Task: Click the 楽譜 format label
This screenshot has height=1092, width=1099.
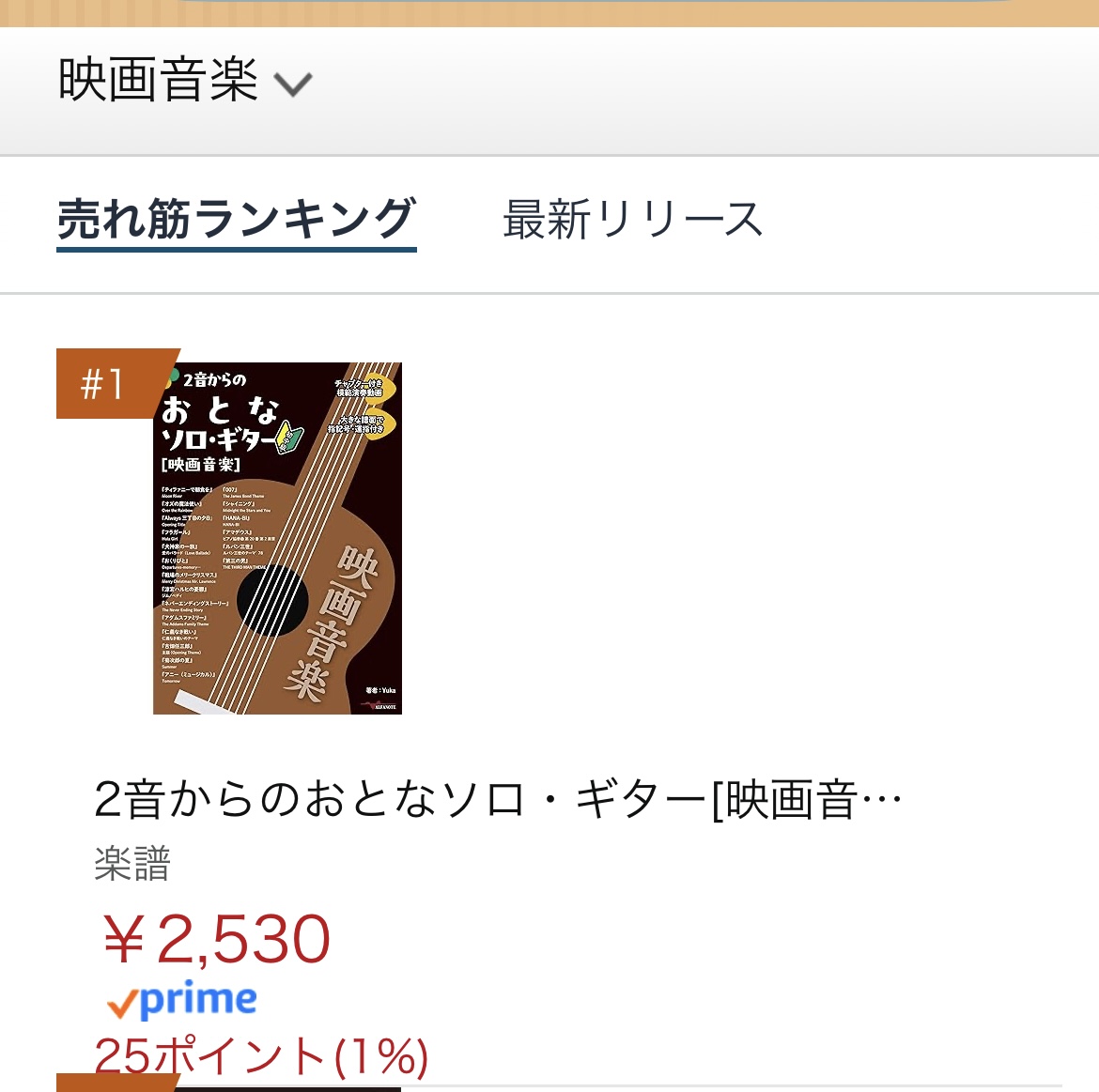Action: tap(132, 864)
